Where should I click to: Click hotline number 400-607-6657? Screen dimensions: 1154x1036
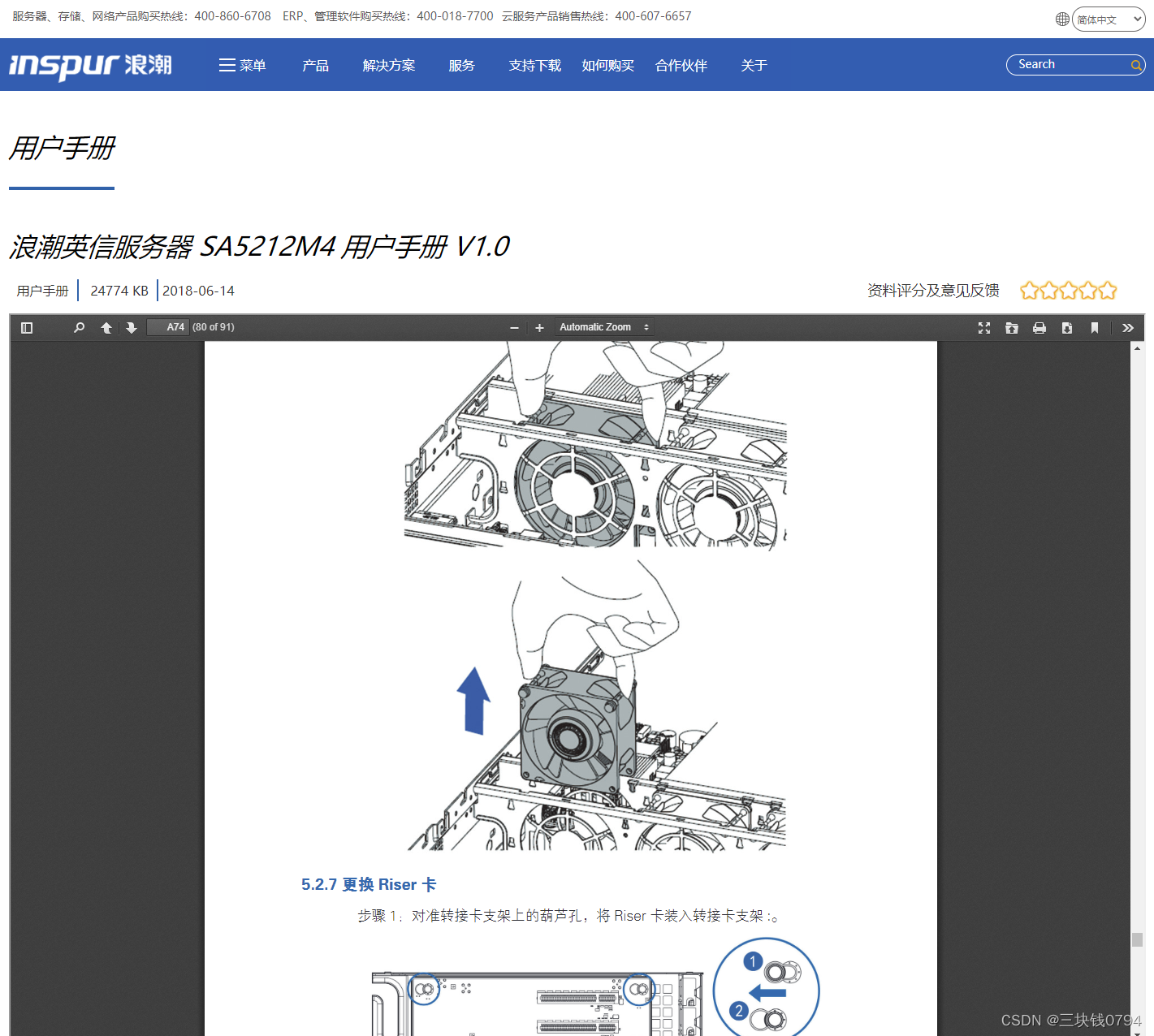click(653, 16)
